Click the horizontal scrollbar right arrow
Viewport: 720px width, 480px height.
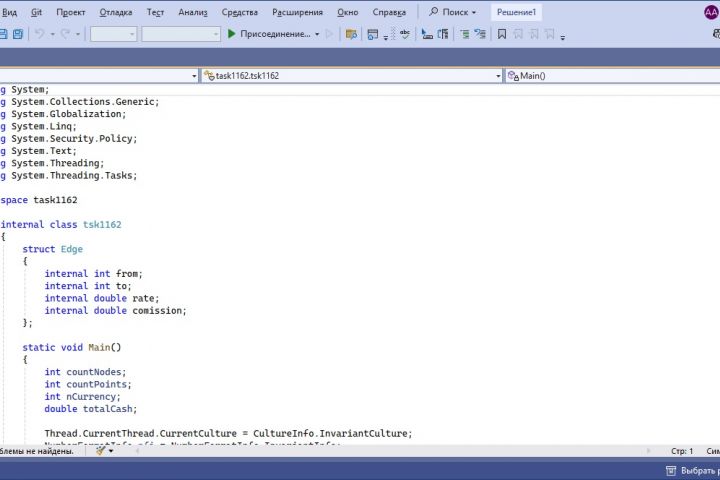(x=648, y=451)
